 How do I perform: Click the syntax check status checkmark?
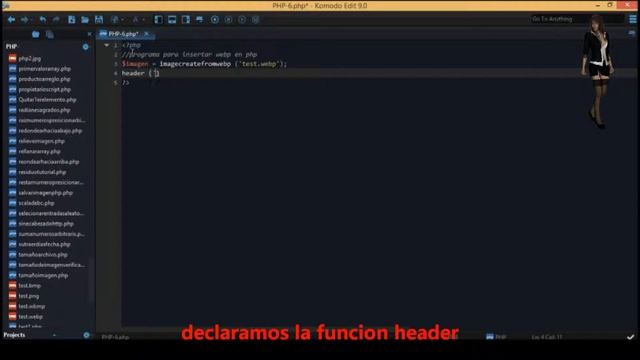(x=631, y=337)
